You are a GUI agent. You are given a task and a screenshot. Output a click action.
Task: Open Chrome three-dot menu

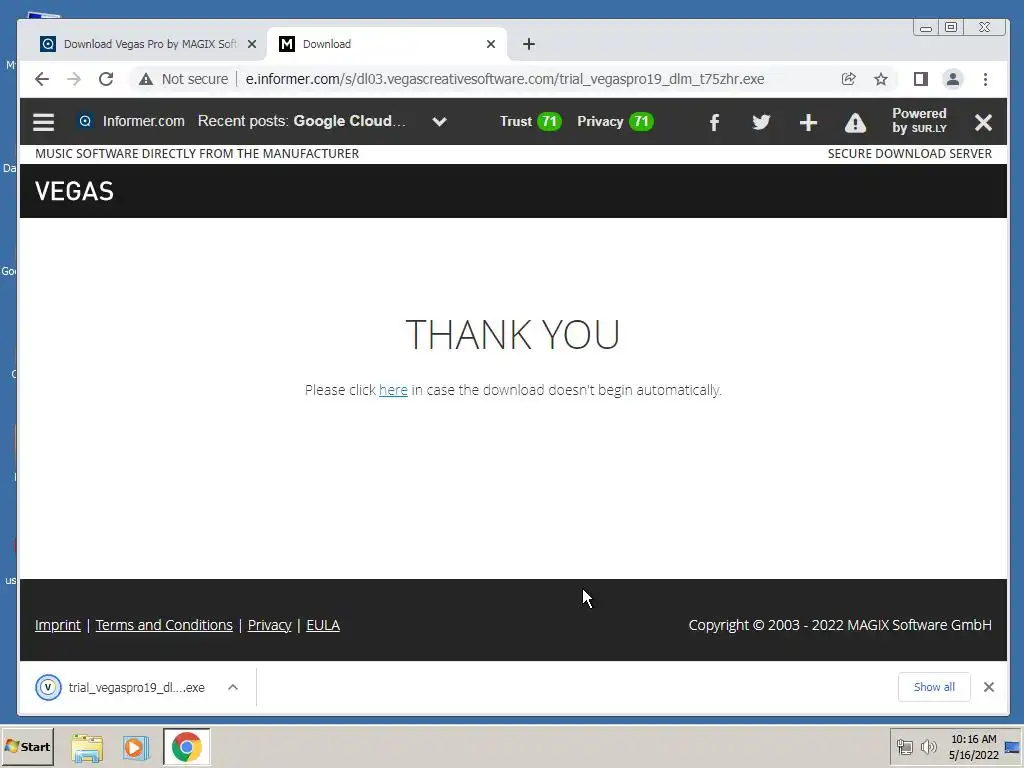(985, 79)
